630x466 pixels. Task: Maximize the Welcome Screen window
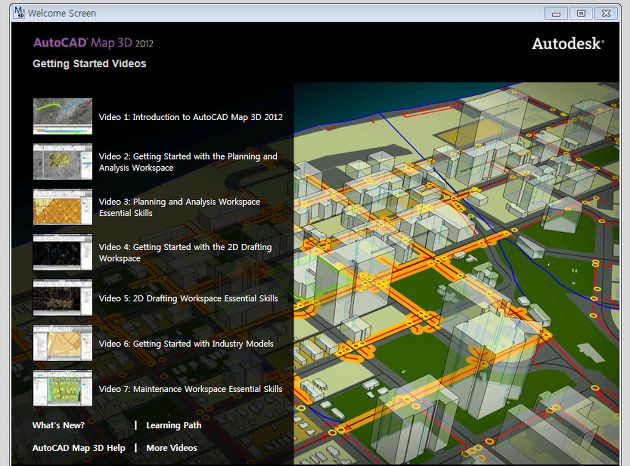coord(581,14)
